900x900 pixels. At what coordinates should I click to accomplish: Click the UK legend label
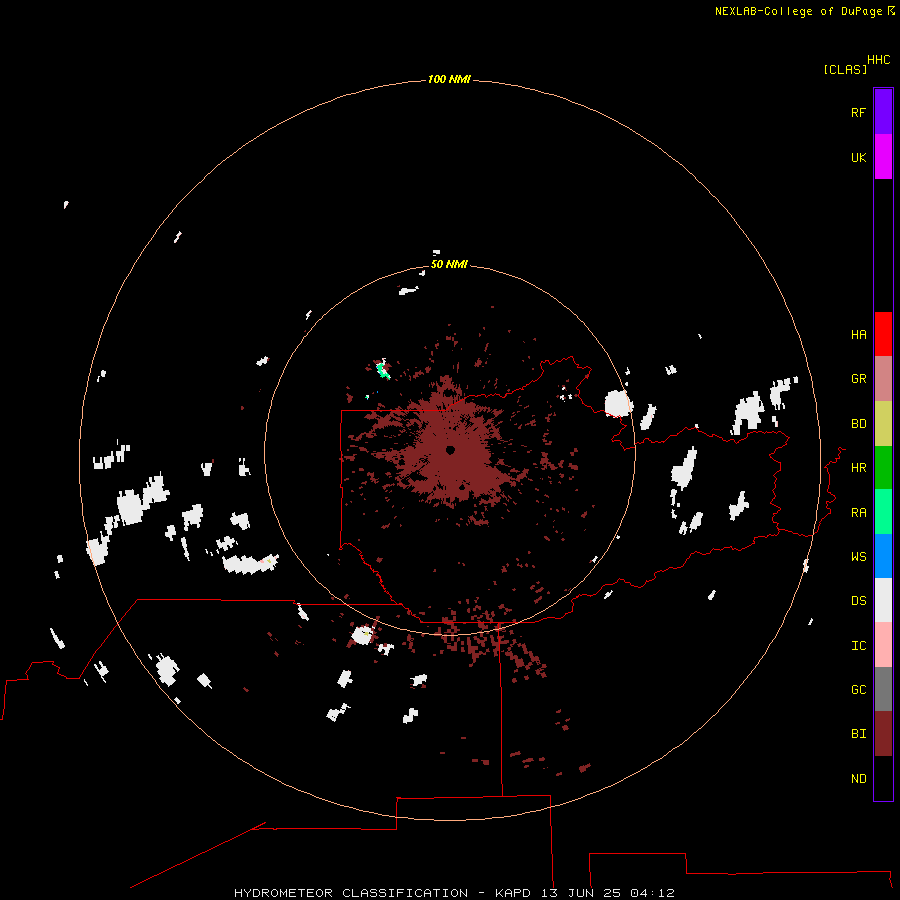point(858,157)
